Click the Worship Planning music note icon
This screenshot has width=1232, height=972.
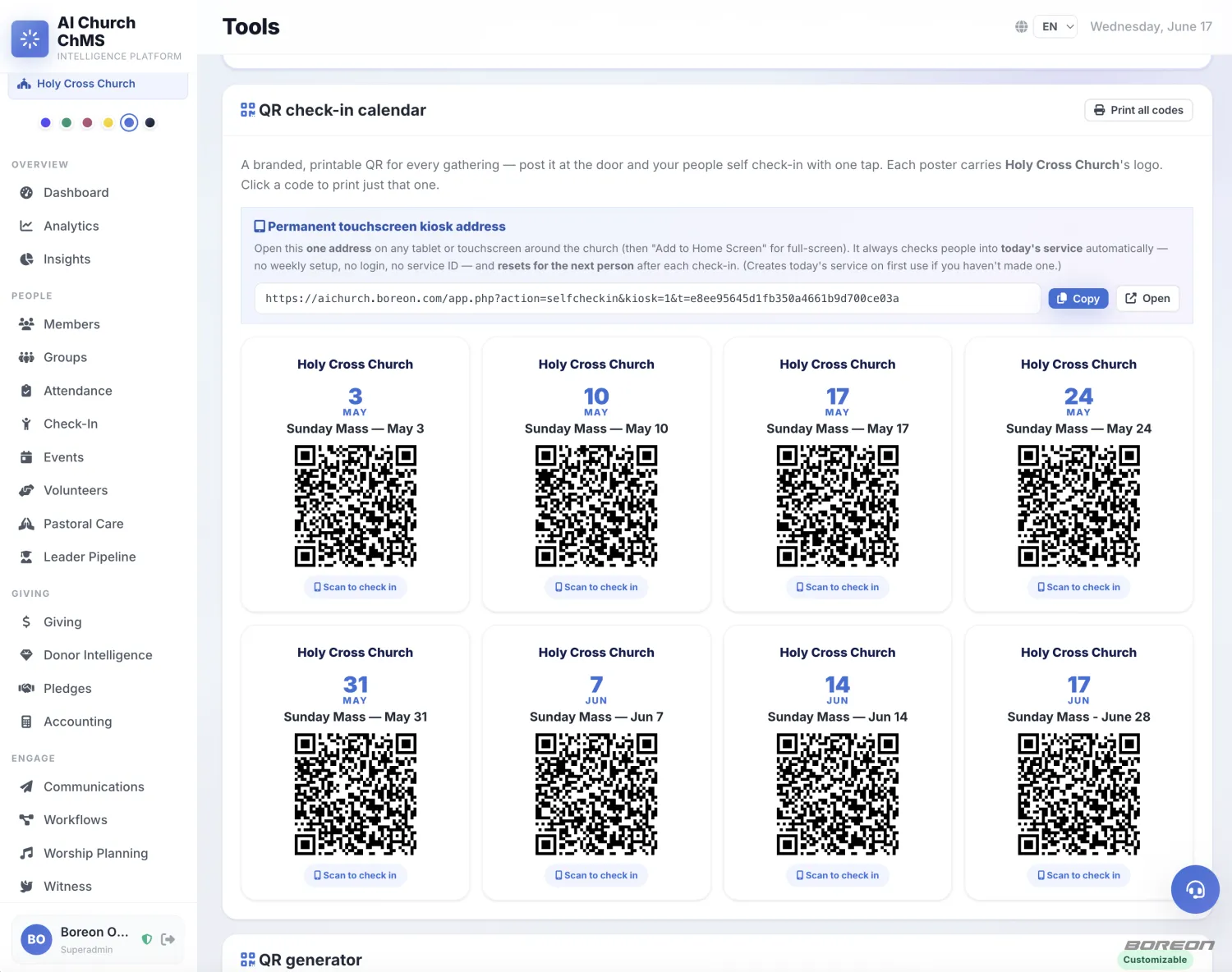point(26,853)
